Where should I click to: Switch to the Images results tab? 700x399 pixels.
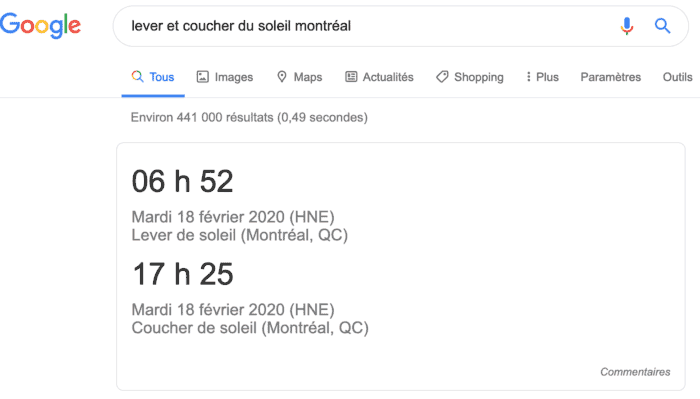click(x=225, y=77)
